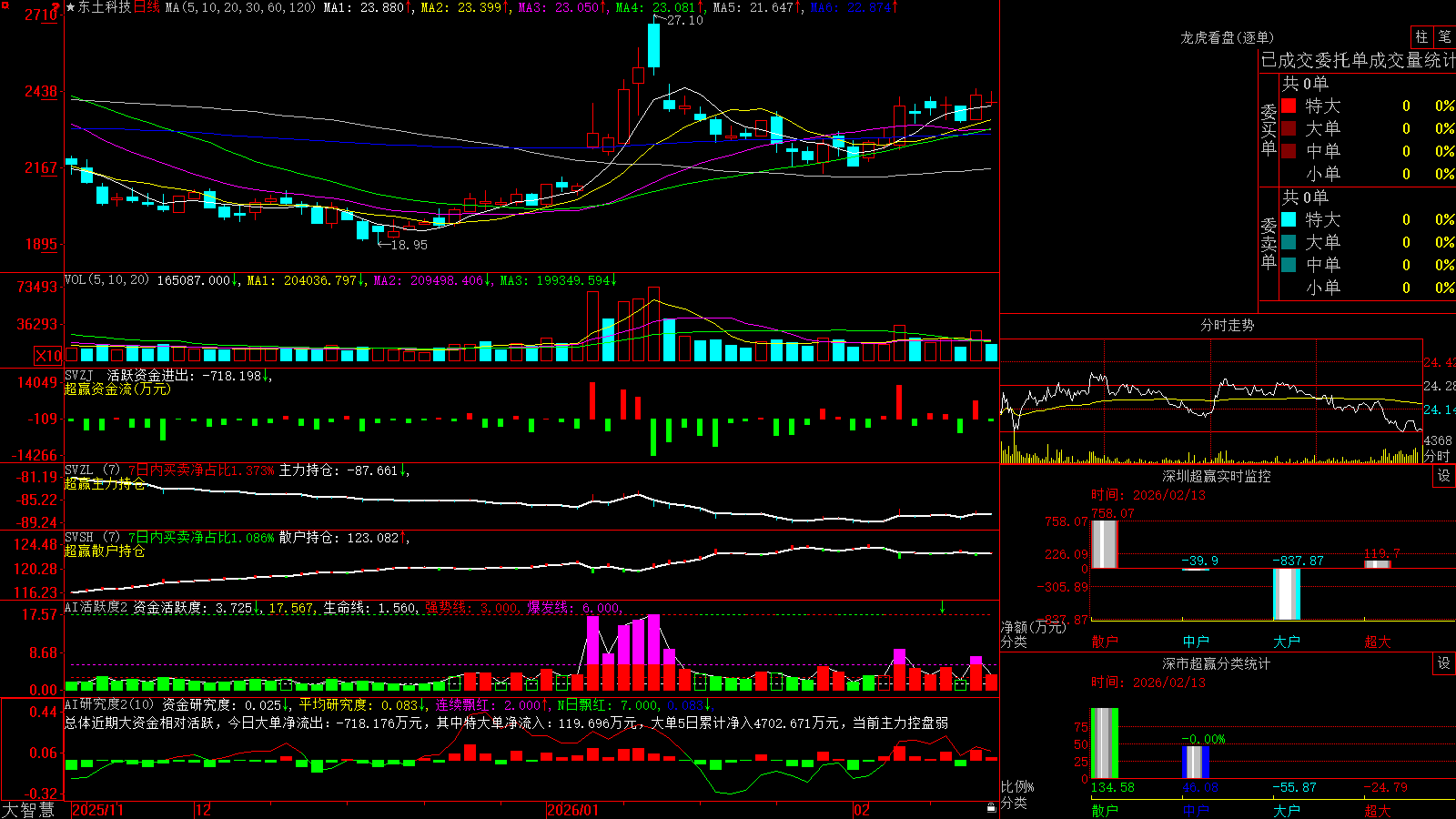Click the VOL(5,10,20) indicator label
Screen dimensions: 1456x819
click(106, 280)
